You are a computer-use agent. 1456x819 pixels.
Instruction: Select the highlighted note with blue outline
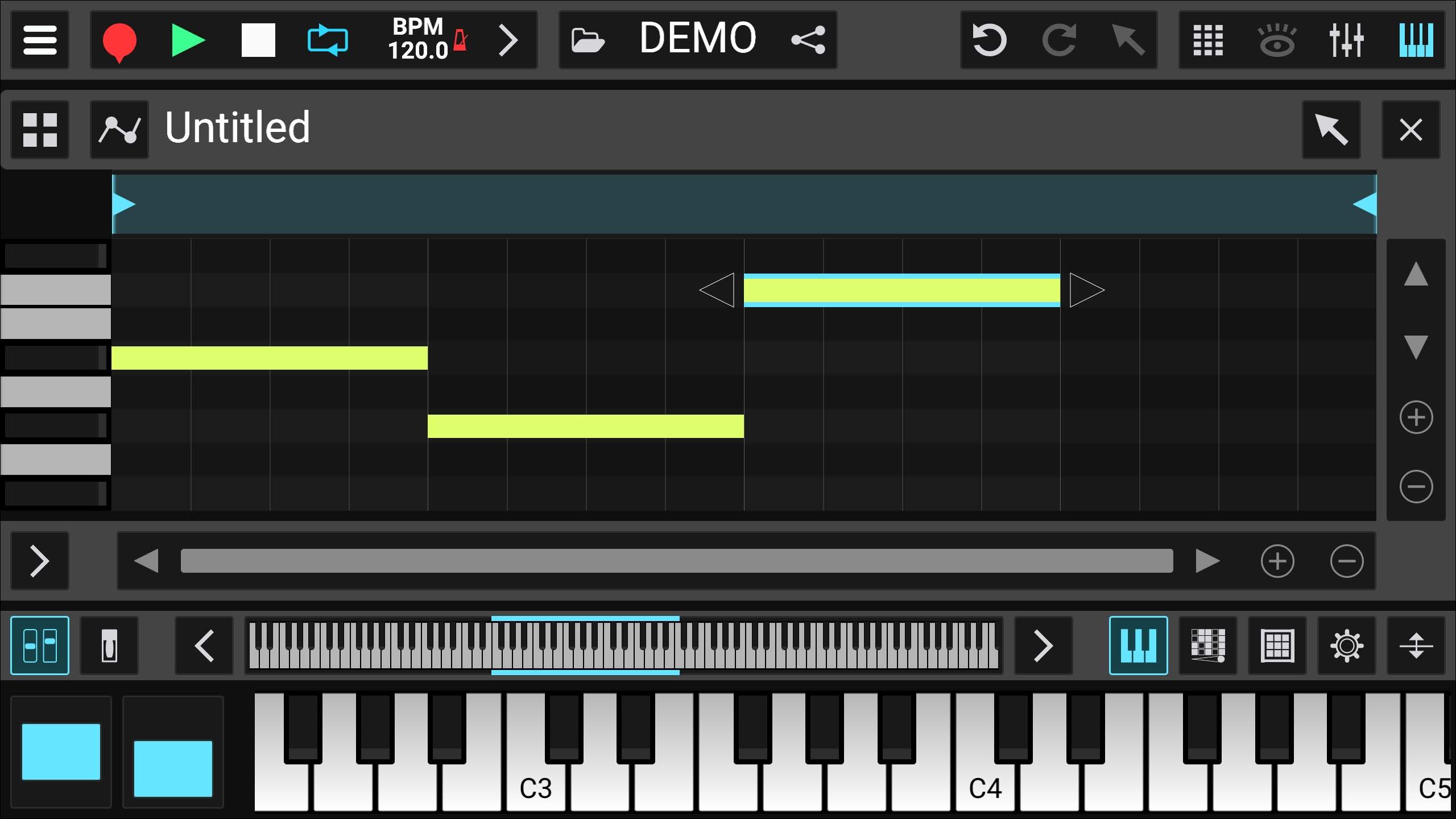click(x=902, y=291)
